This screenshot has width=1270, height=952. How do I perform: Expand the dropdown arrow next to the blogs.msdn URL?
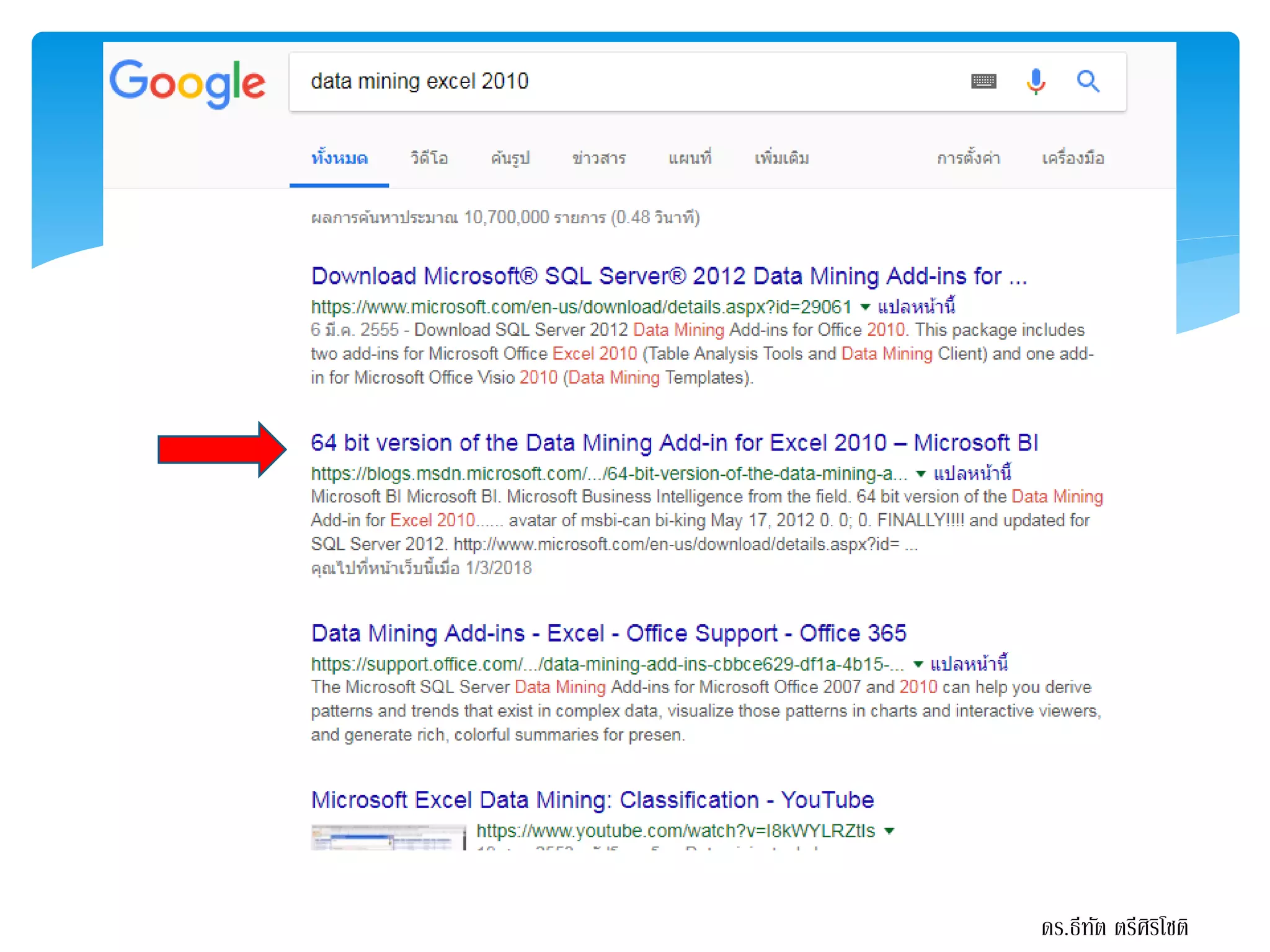(x=921, y=474)
